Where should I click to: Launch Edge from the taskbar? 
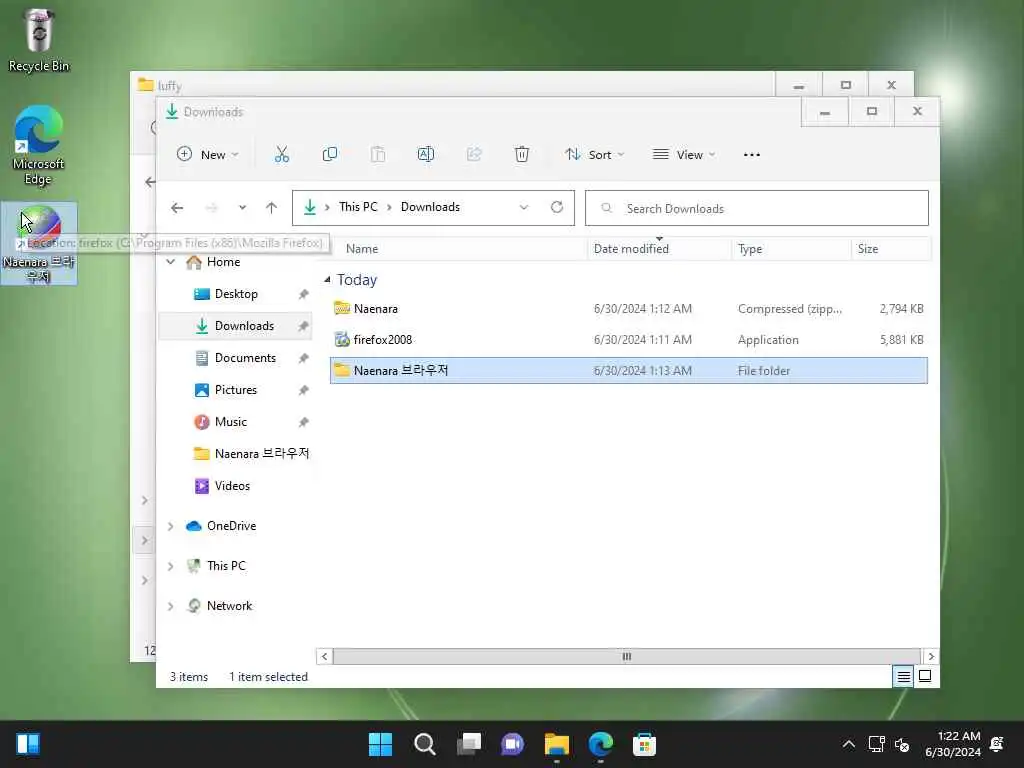point(600,744)
